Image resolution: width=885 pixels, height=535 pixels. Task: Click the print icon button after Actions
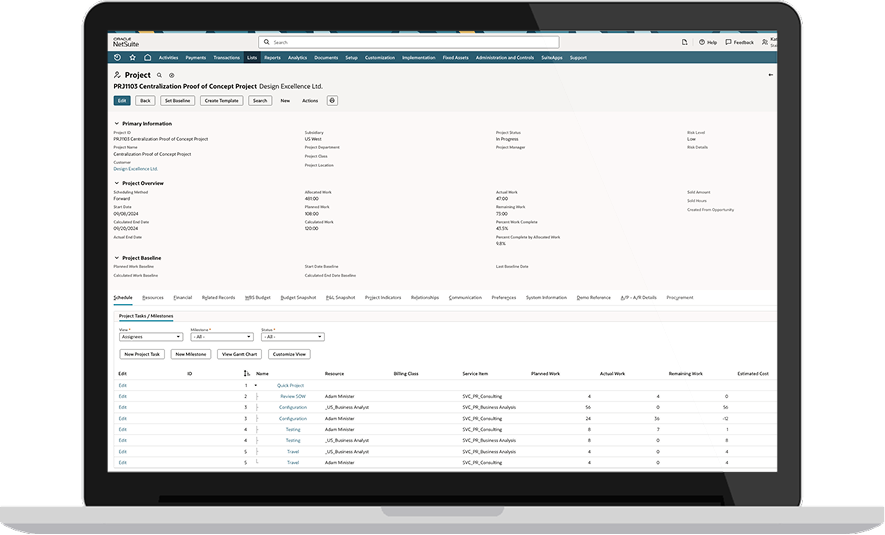coord(332,100)
